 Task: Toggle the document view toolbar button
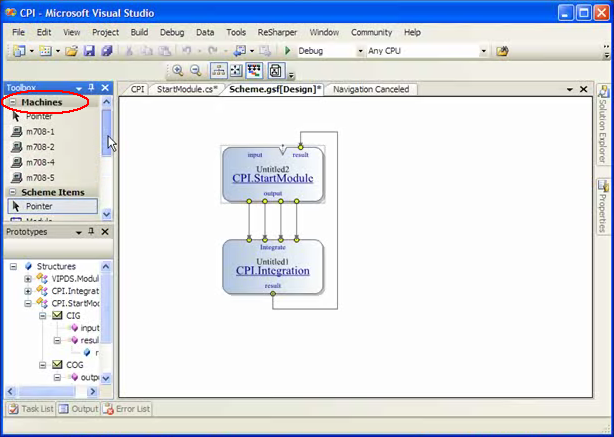[276, 70]
